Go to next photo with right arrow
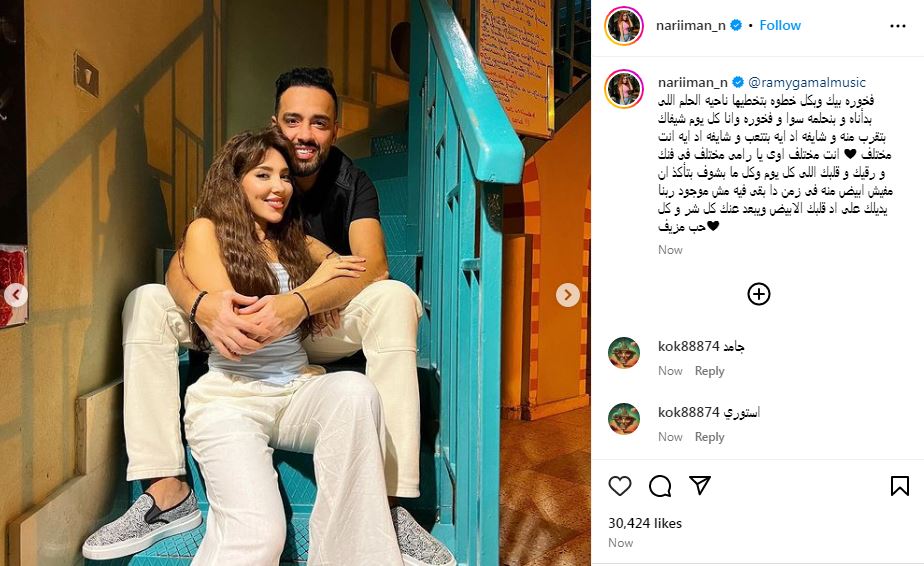924x566 pixels. point(567,295)
